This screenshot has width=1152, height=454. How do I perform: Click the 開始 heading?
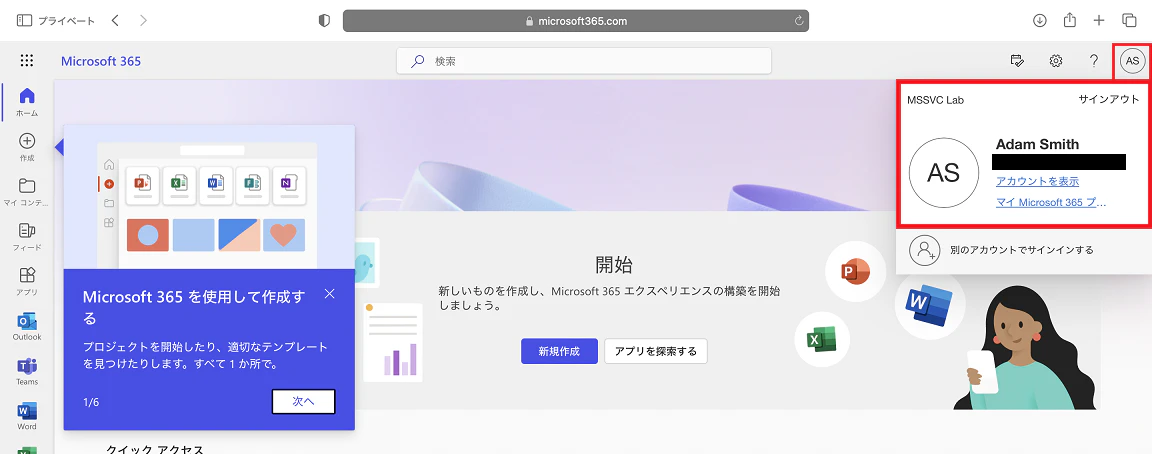coord(613,264)
